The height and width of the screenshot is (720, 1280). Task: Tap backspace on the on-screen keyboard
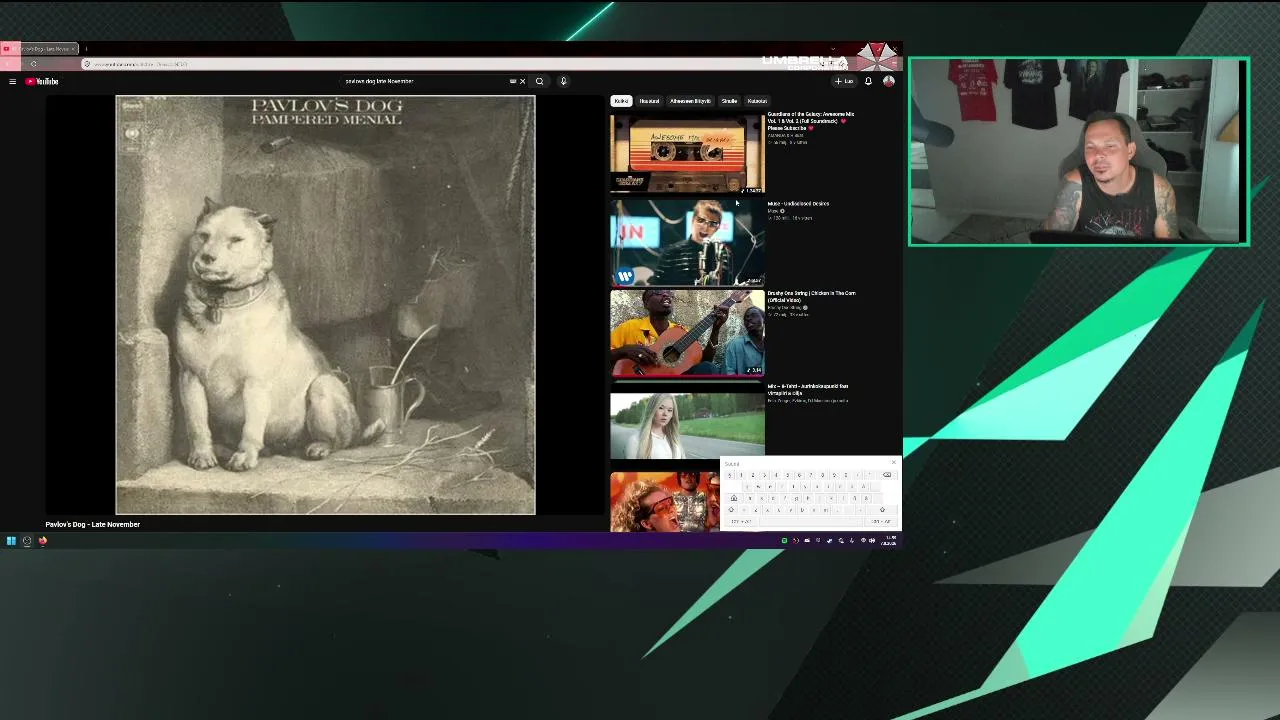[x=887, y=475]
